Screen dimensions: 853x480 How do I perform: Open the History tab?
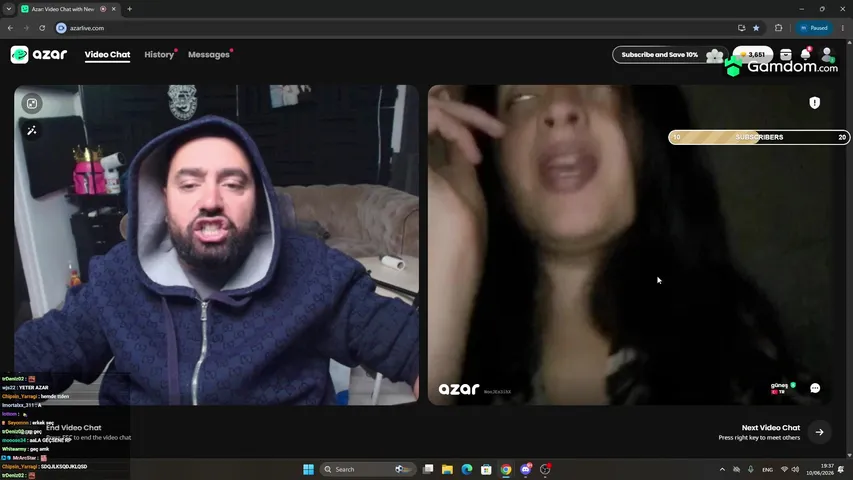tap(159, 54)
